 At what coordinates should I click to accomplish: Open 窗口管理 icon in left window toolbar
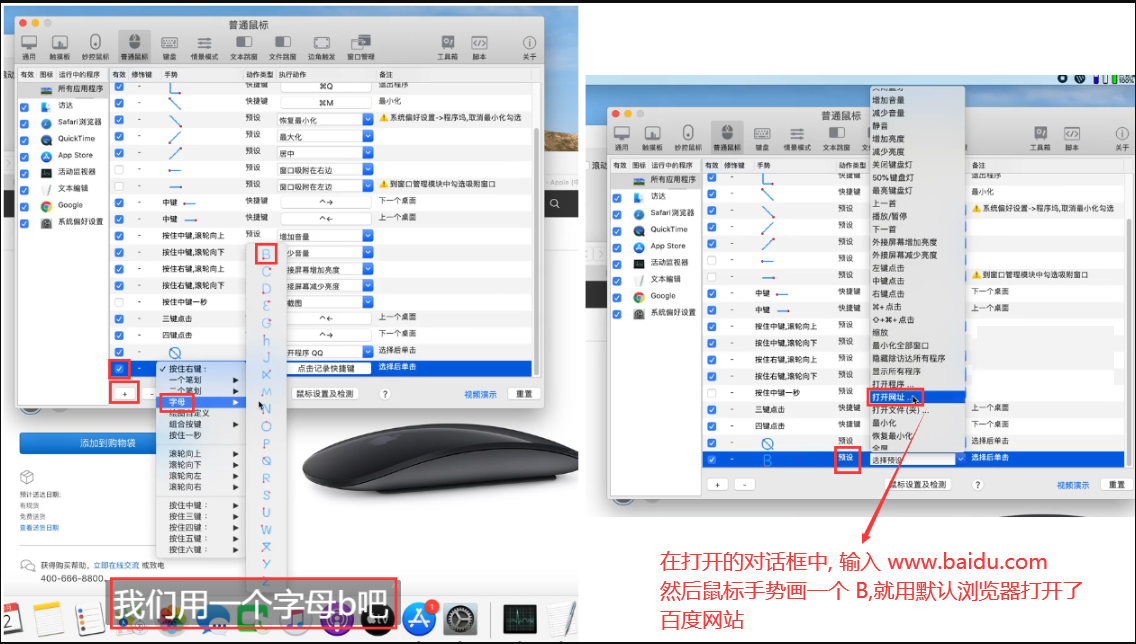(360, 47)
